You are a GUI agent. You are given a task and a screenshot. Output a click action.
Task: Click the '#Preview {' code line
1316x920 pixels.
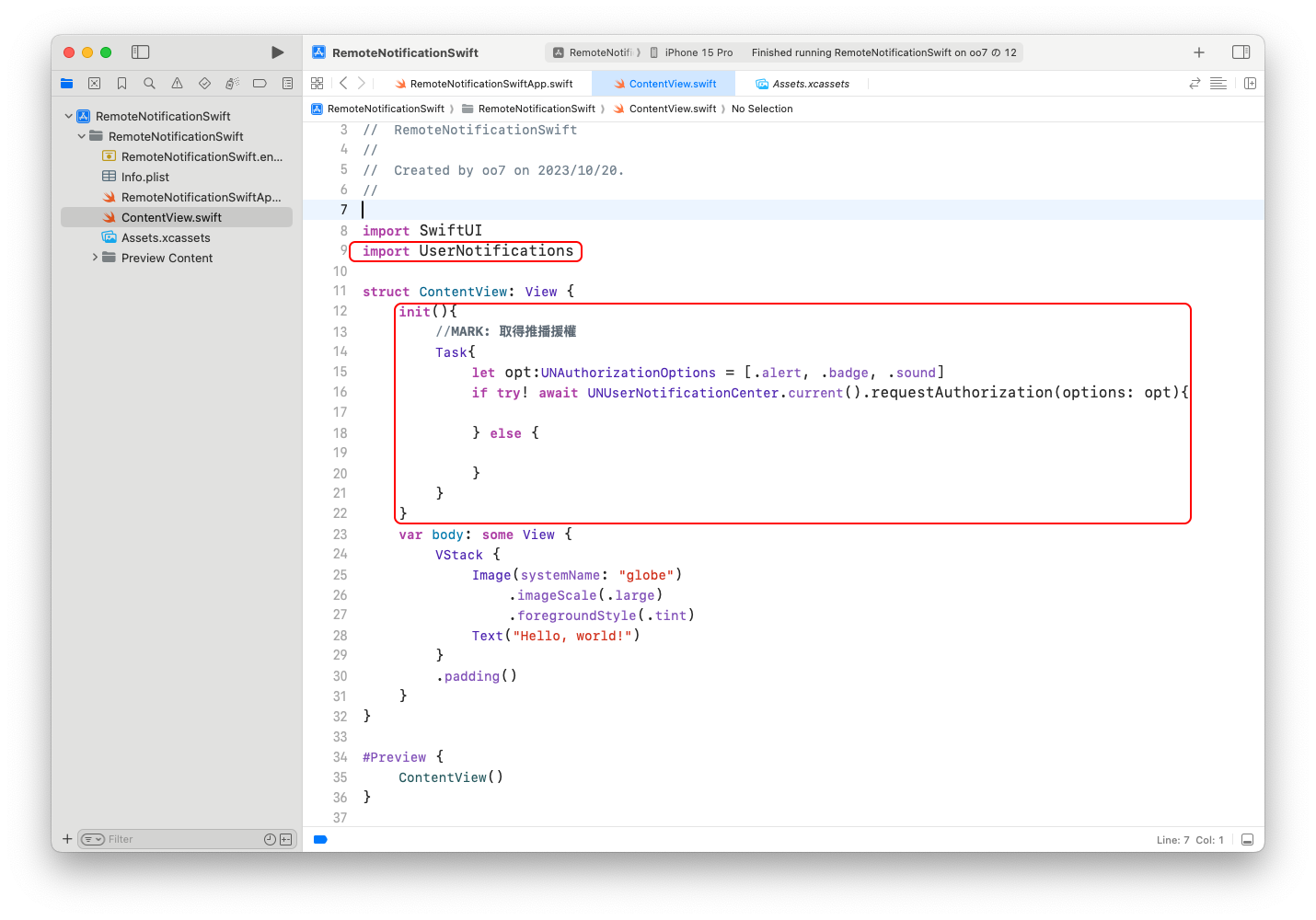coord(403,757)
